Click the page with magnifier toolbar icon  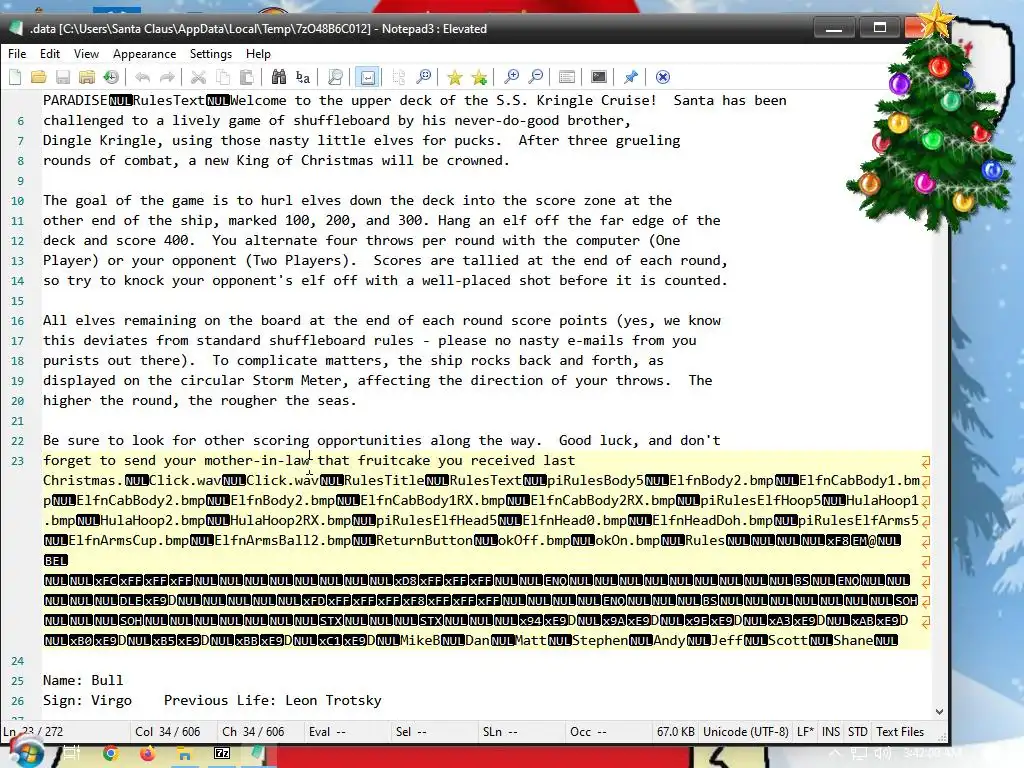pyautogui.click(x=335, y=77)
